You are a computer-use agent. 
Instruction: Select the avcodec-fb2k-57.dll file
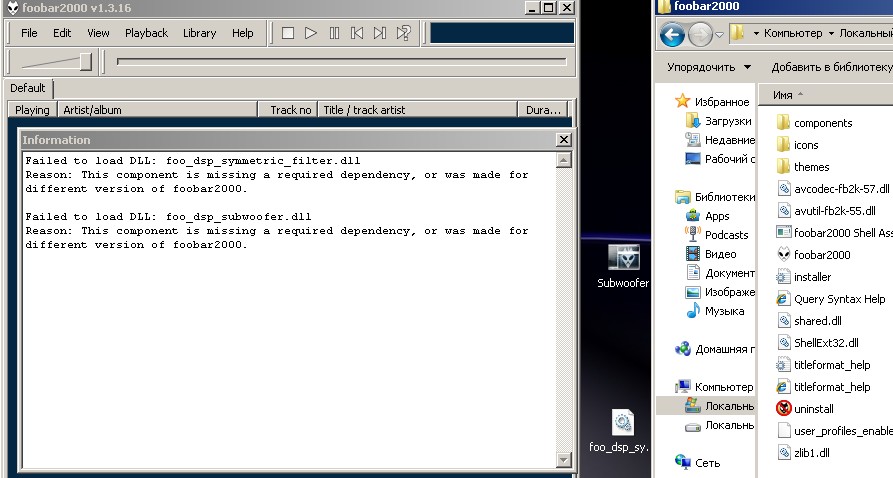[833, 189]
